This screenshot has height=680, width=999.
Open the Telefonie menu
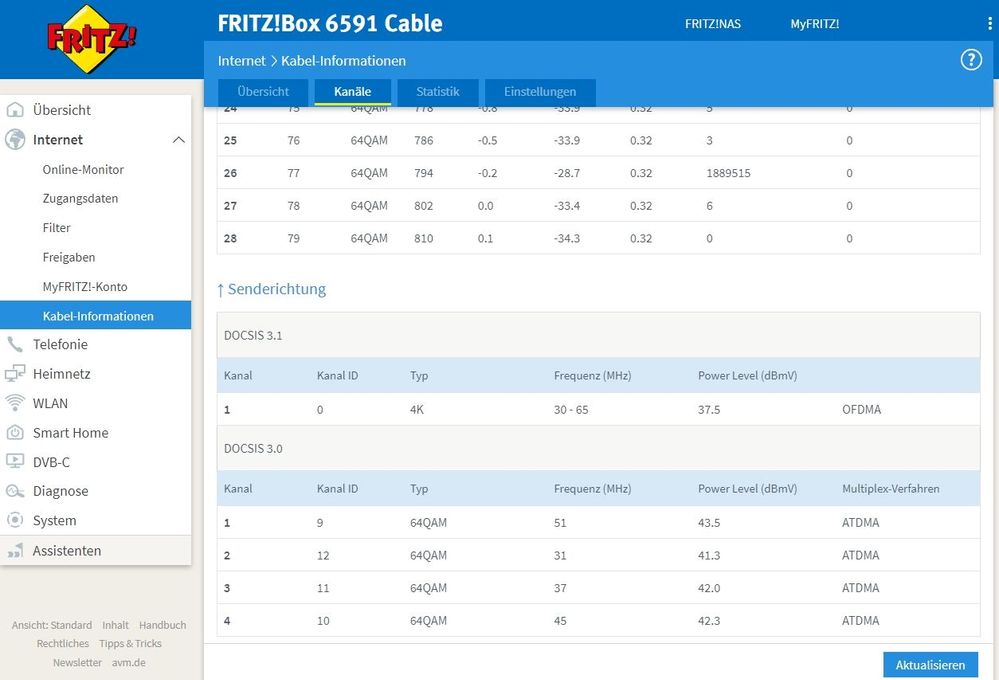point(61,344)
